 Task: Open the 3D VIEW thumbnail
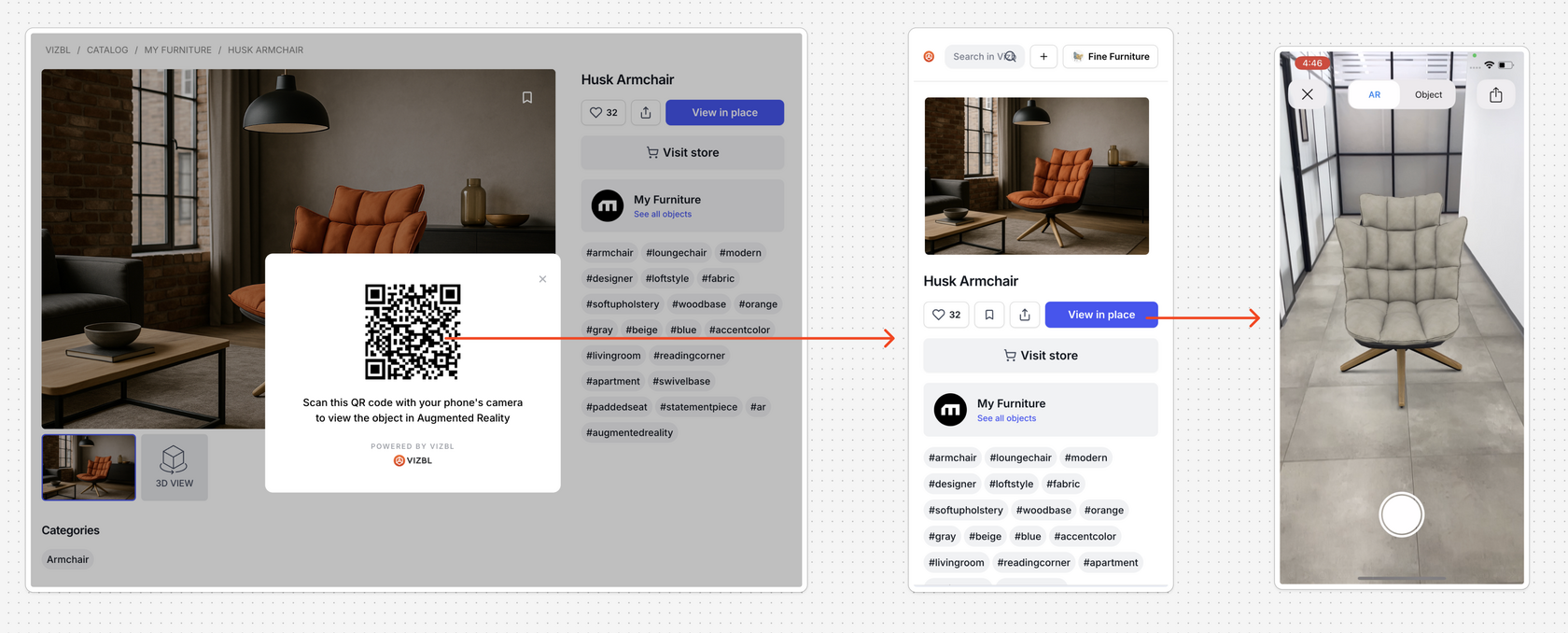(175, 467)
